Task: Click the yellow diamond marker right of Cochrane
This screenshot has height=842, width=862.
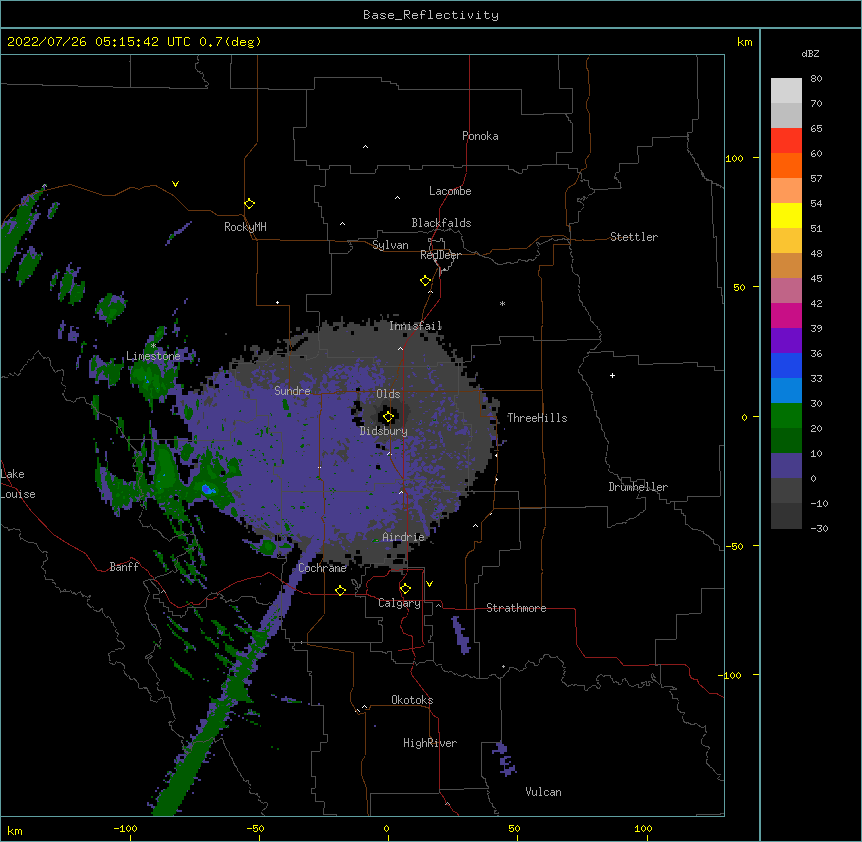Action: 340,590
